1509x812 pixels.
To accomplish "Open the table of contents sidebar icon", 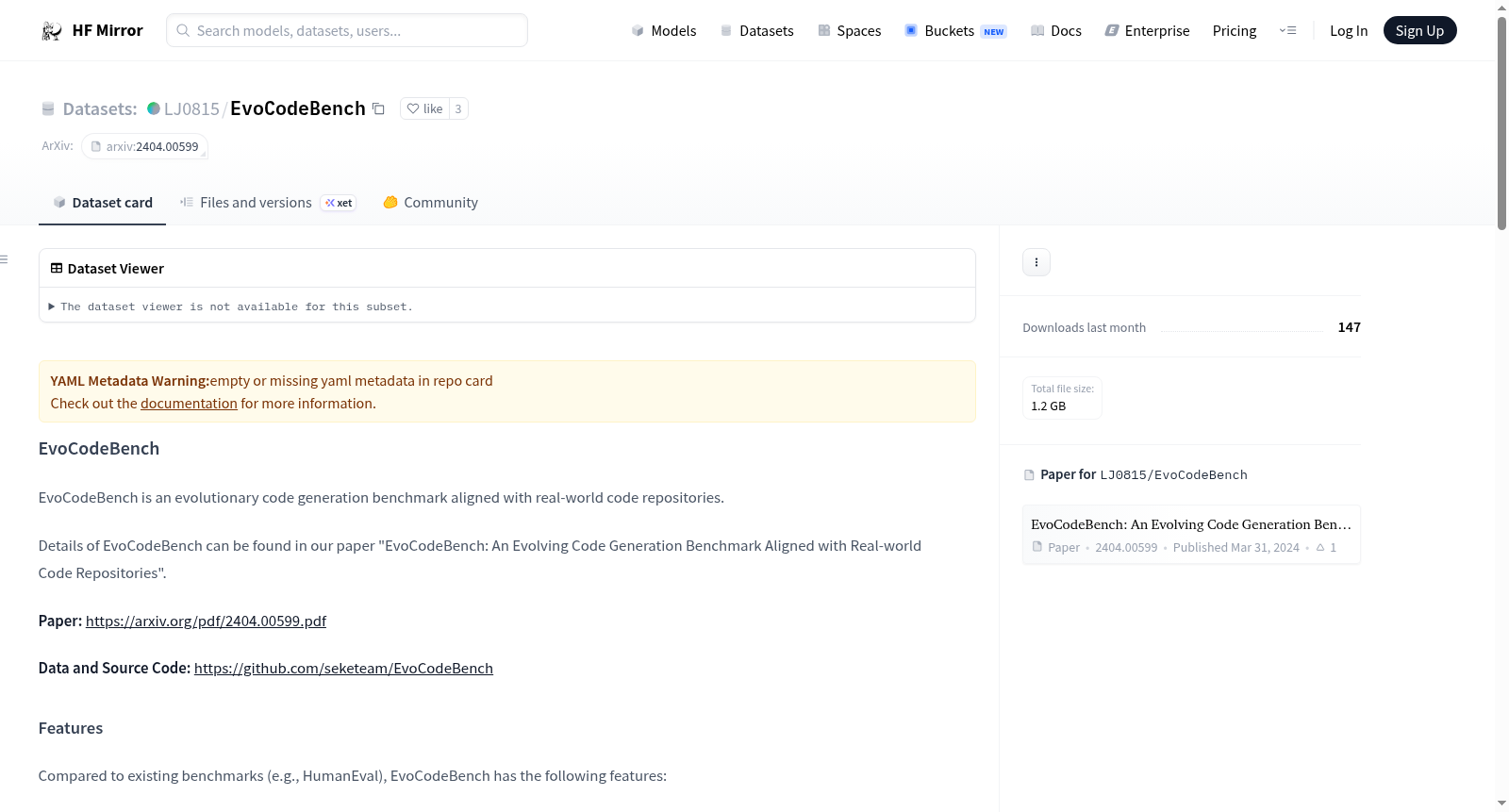I will click(x=4, y=259).
